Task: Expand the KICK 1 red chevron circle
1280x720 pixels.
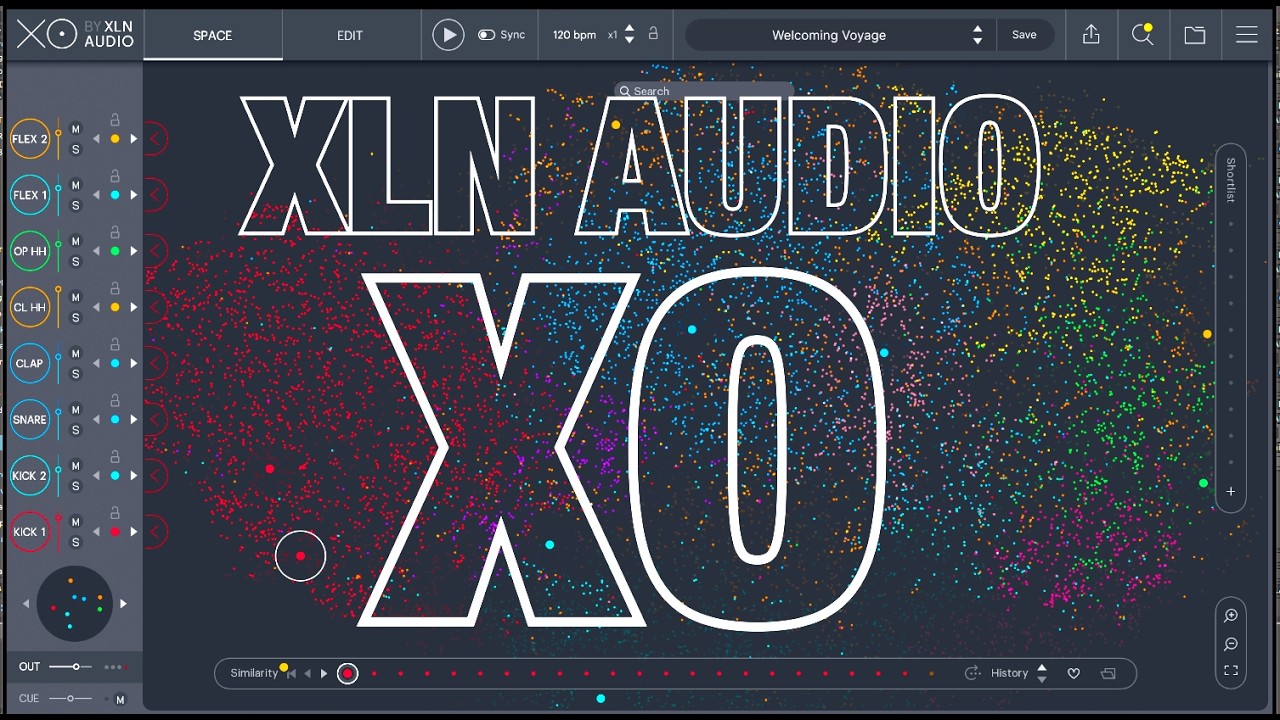Action: click(x=156, y=532)
